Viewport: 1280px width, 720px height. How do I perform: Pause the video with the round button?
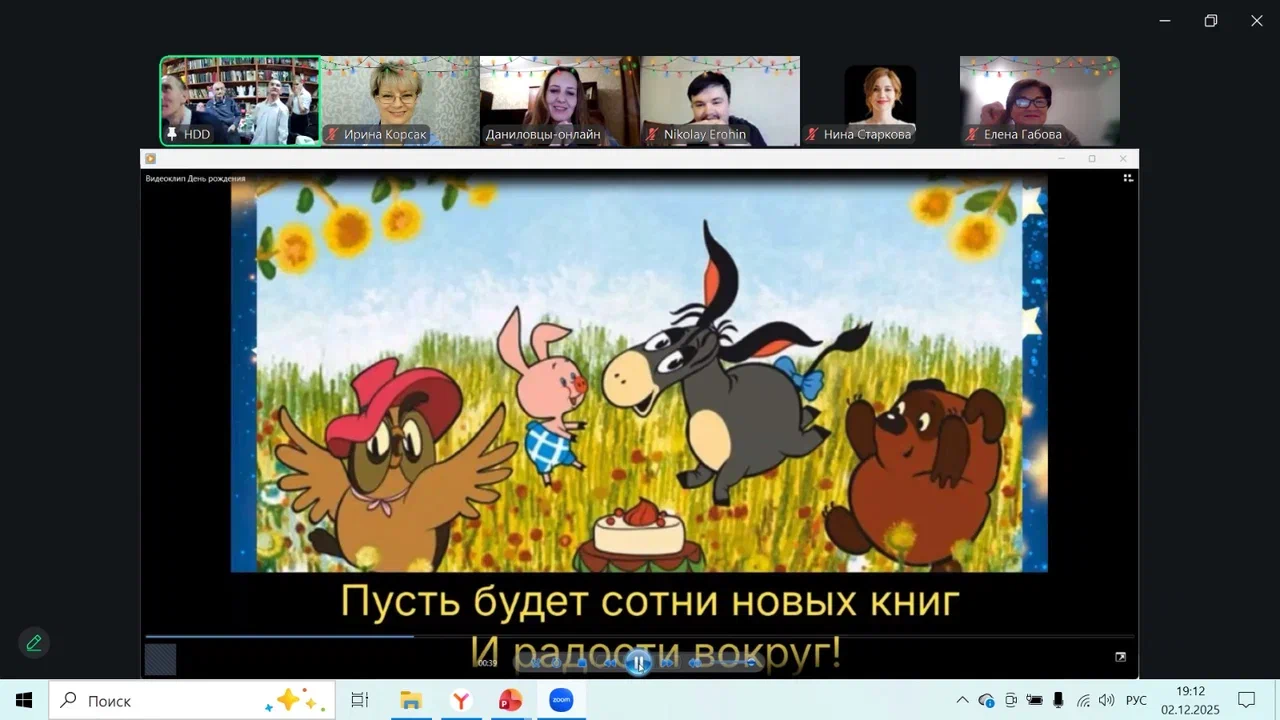pos(638,662)
